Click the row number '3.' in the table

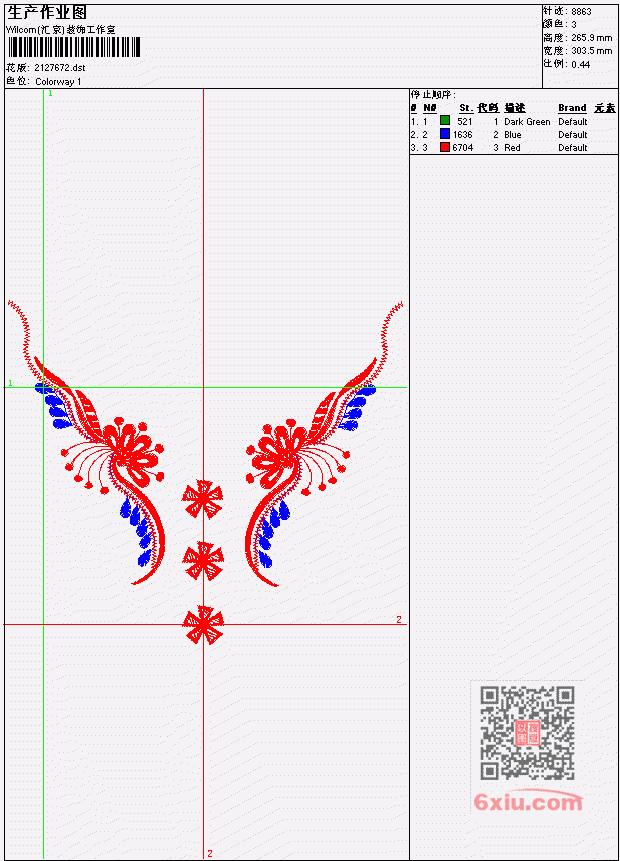414,148
